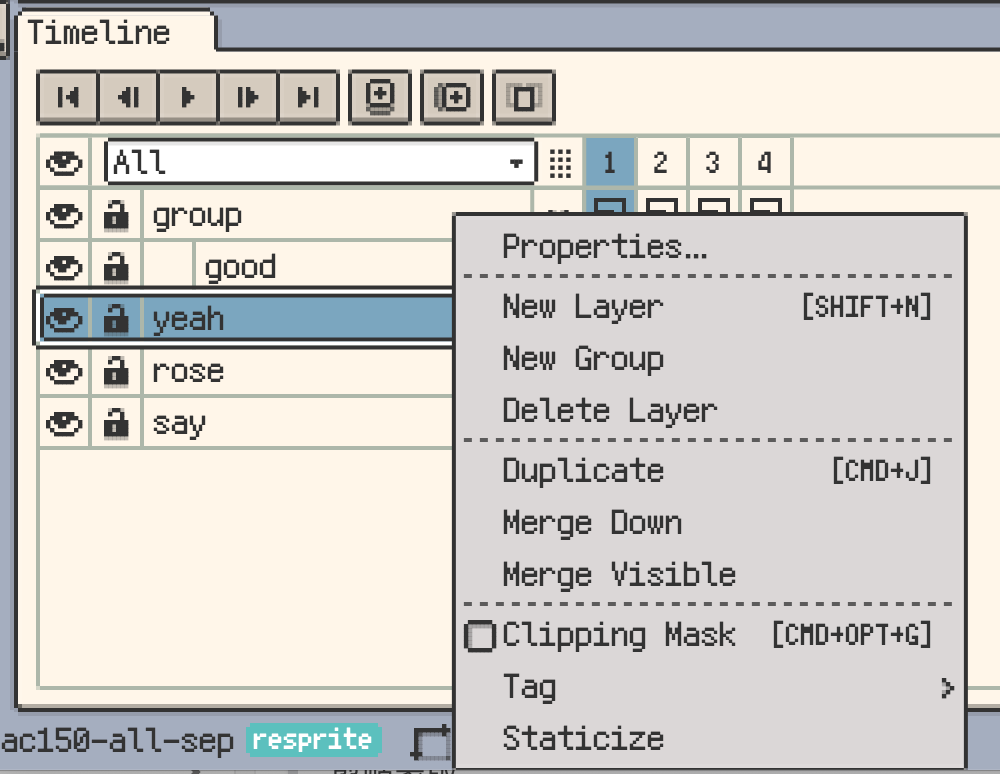Image resolution: width=1000 pixels, height=774 pixels.
Task: Toggle the lock on the good layer
Action: 117,267
